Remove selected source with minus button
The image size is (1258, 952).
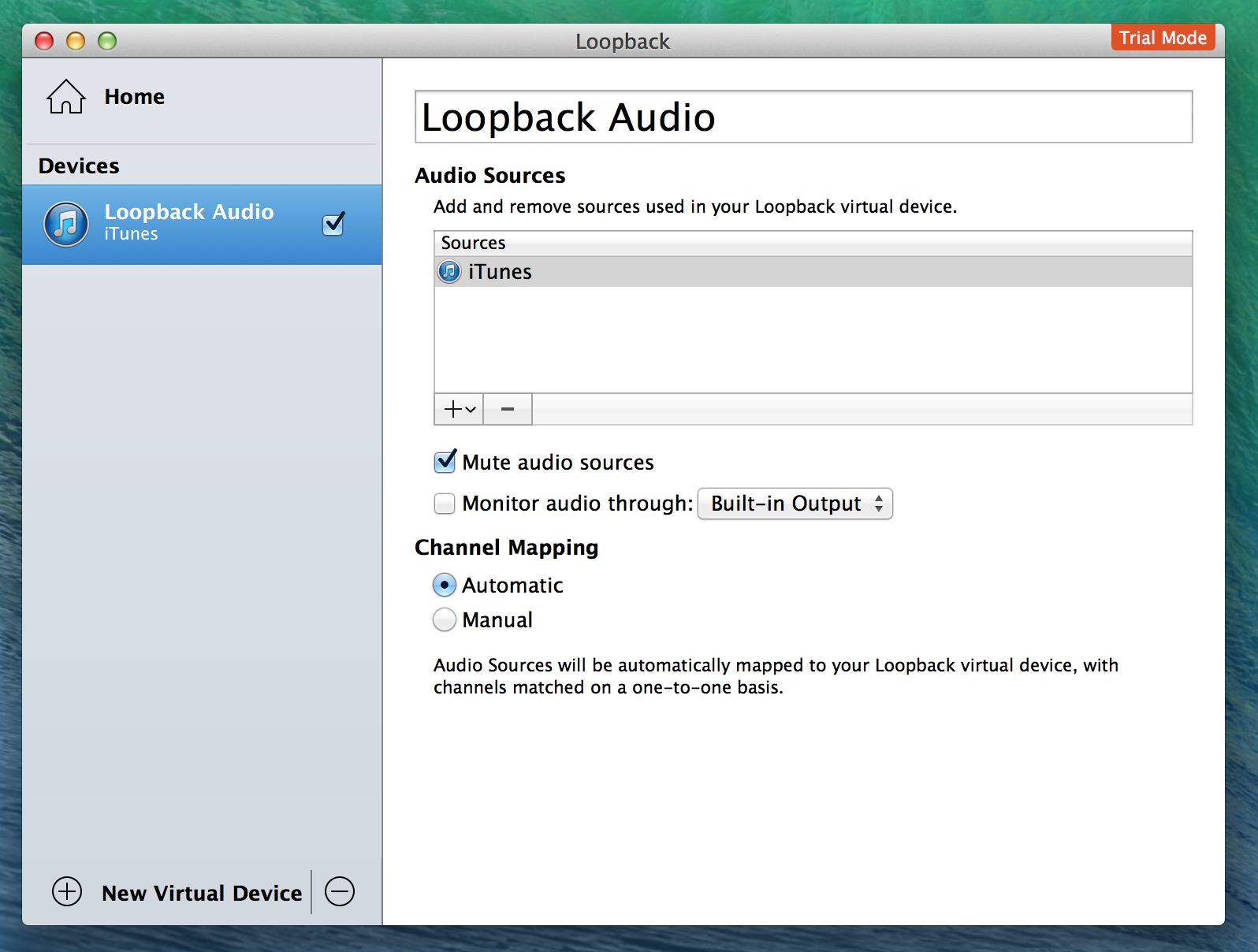pyautogui.click(x=508, y=409)
